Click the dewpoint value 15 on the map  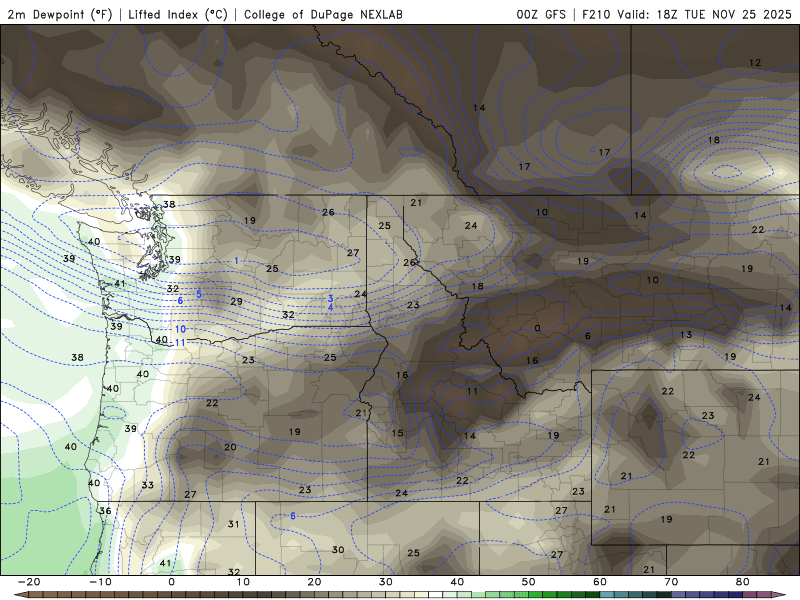tap(397, 433)
